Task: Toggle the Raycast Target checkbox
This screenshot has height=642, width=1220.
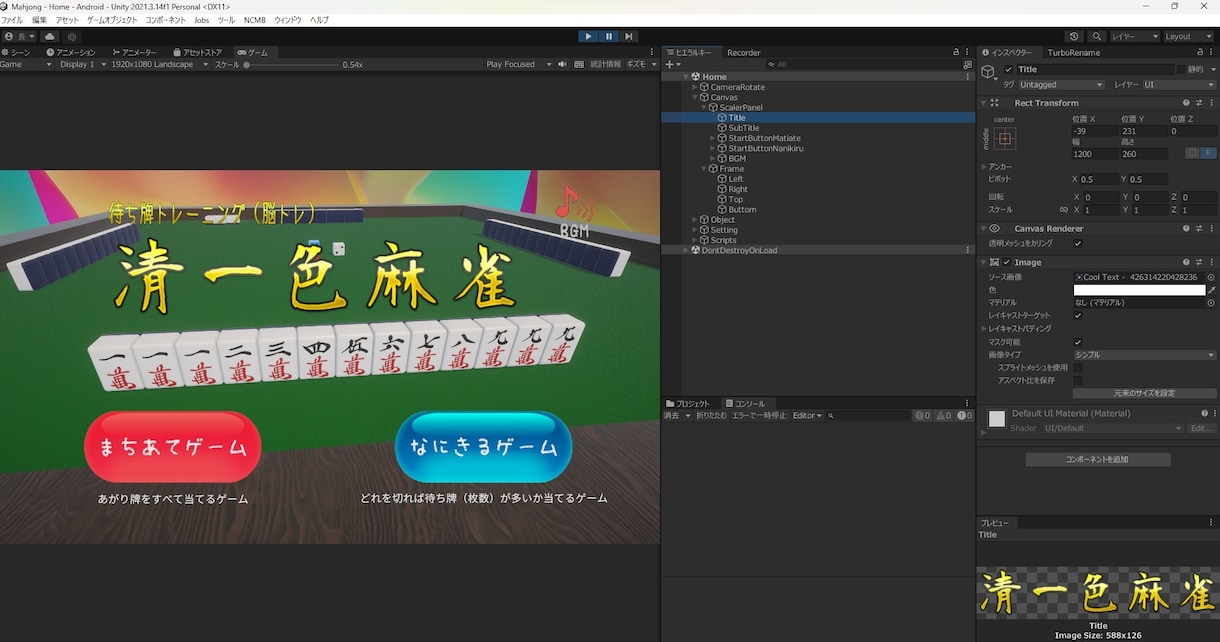Action: coord(1078,315)
